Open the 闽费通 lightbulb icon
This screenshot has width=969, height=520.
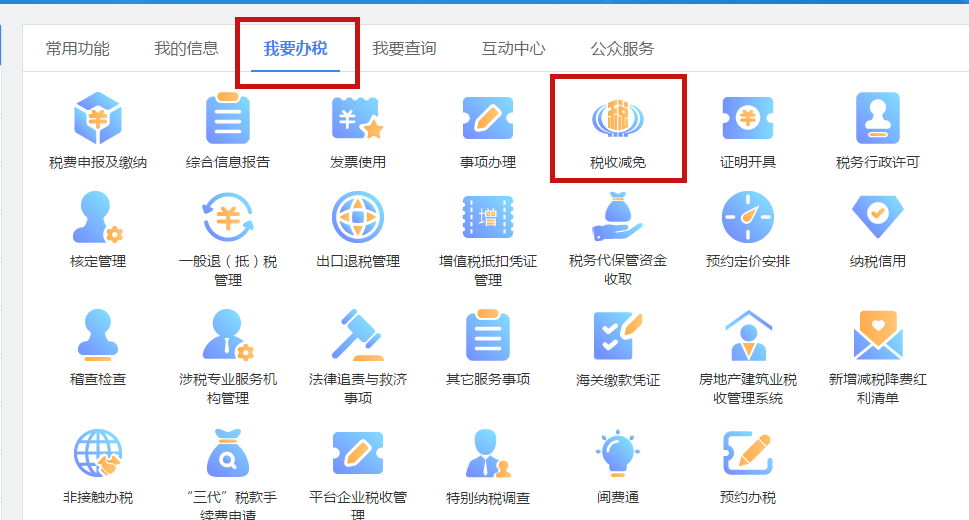click(618, 453)
